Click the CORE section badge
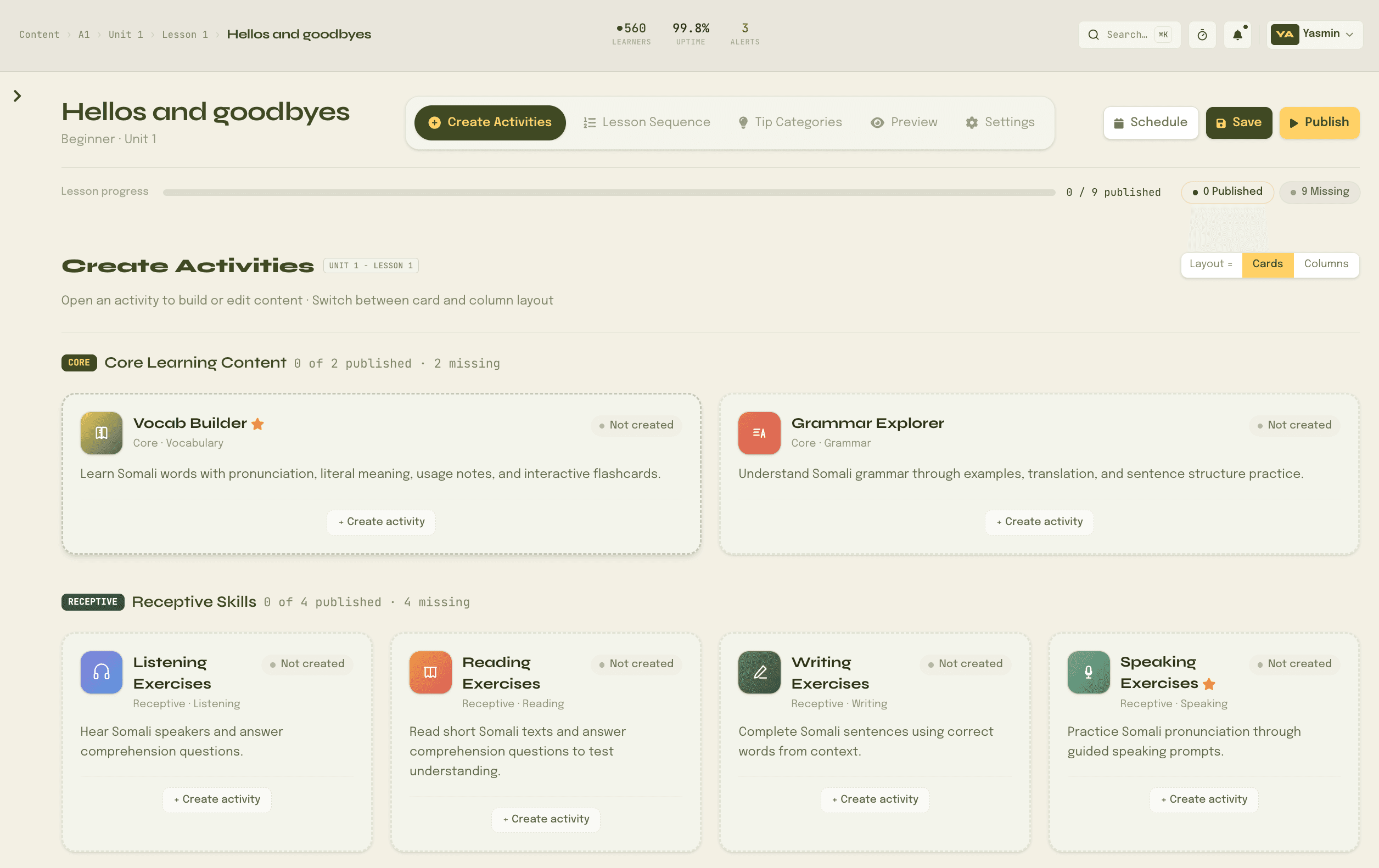 [79, 363]
